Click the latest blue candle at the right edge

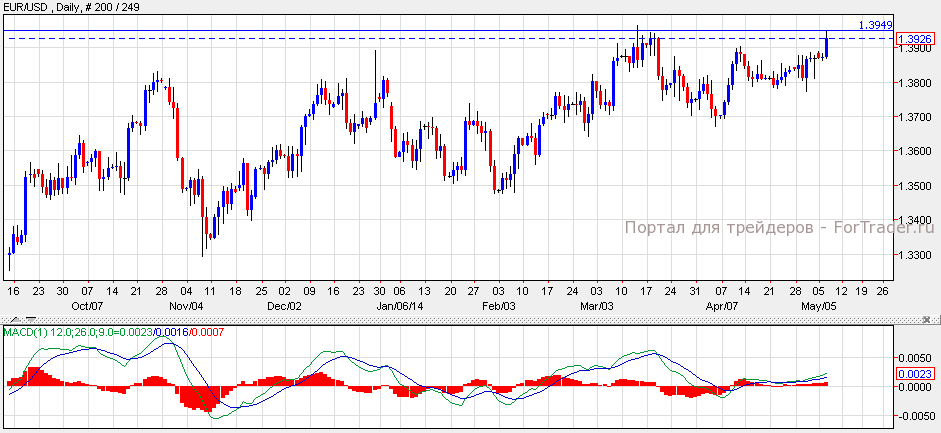pyautogui.click(x=826, y=46)
